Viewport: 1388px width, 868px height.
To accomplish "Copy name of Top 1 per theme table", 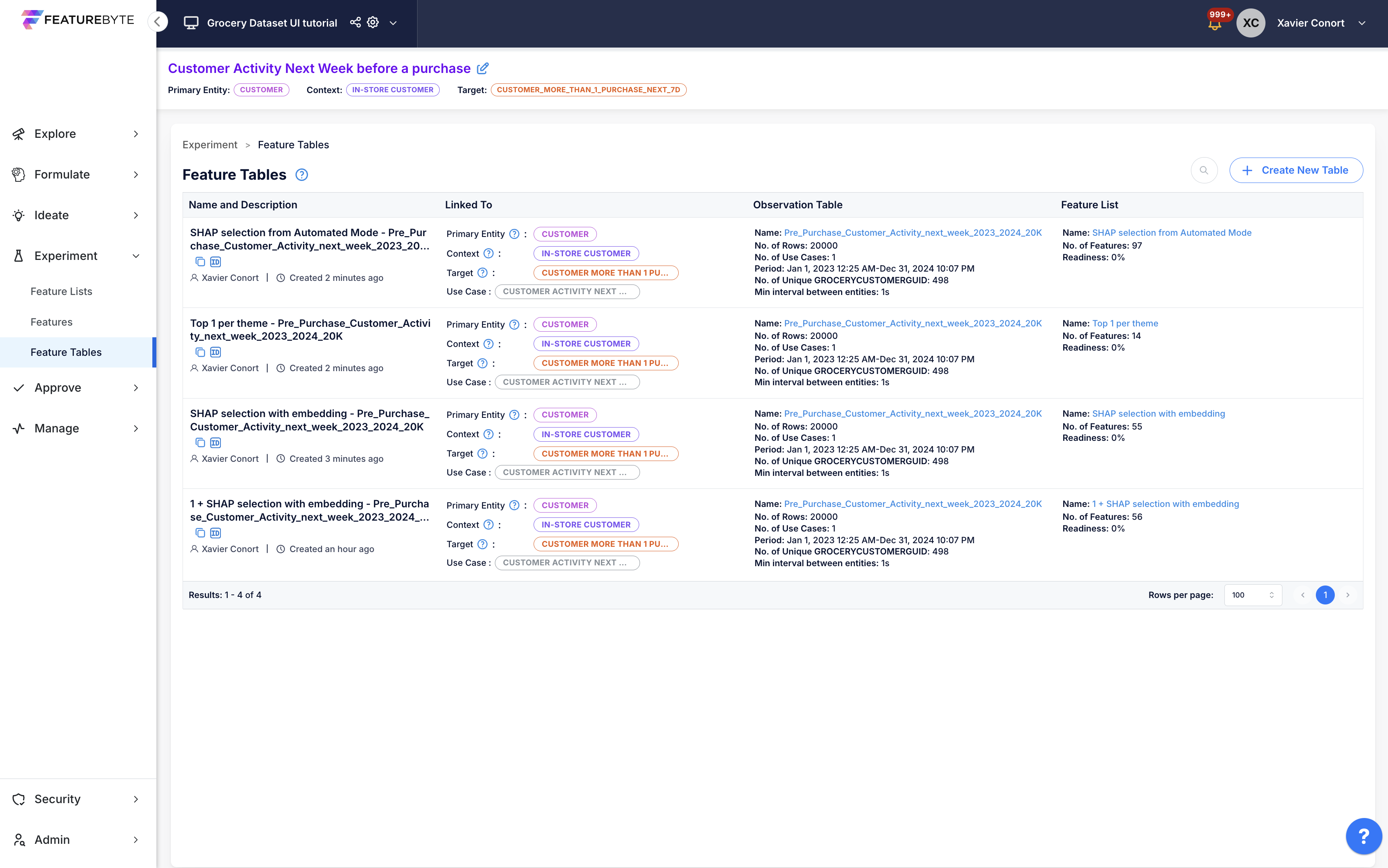I will [200, 352].
